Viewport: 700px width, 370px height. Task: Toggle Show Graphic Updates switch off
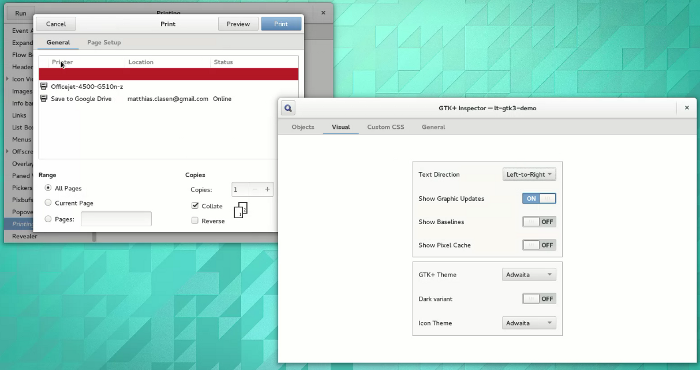click(539, 199)
